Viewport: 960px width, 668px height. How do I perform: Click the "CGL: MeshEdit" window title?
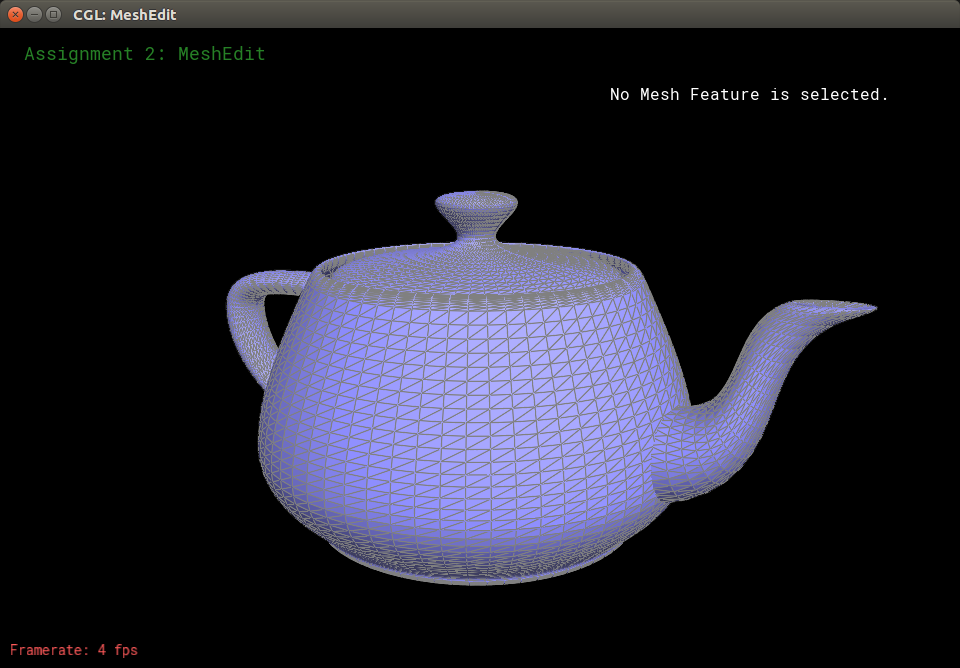125,15
